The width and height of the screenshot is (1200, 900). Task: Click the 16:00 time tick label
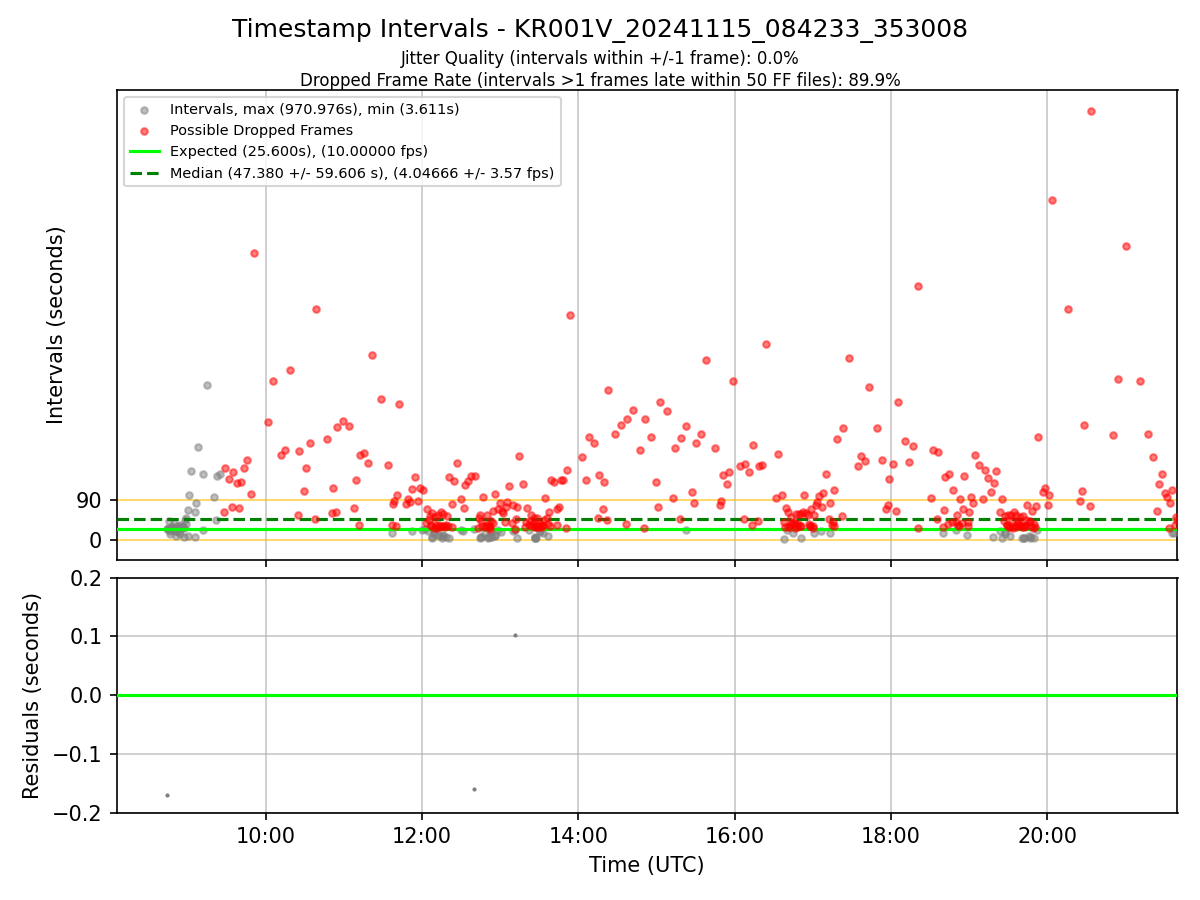point(735,835)
